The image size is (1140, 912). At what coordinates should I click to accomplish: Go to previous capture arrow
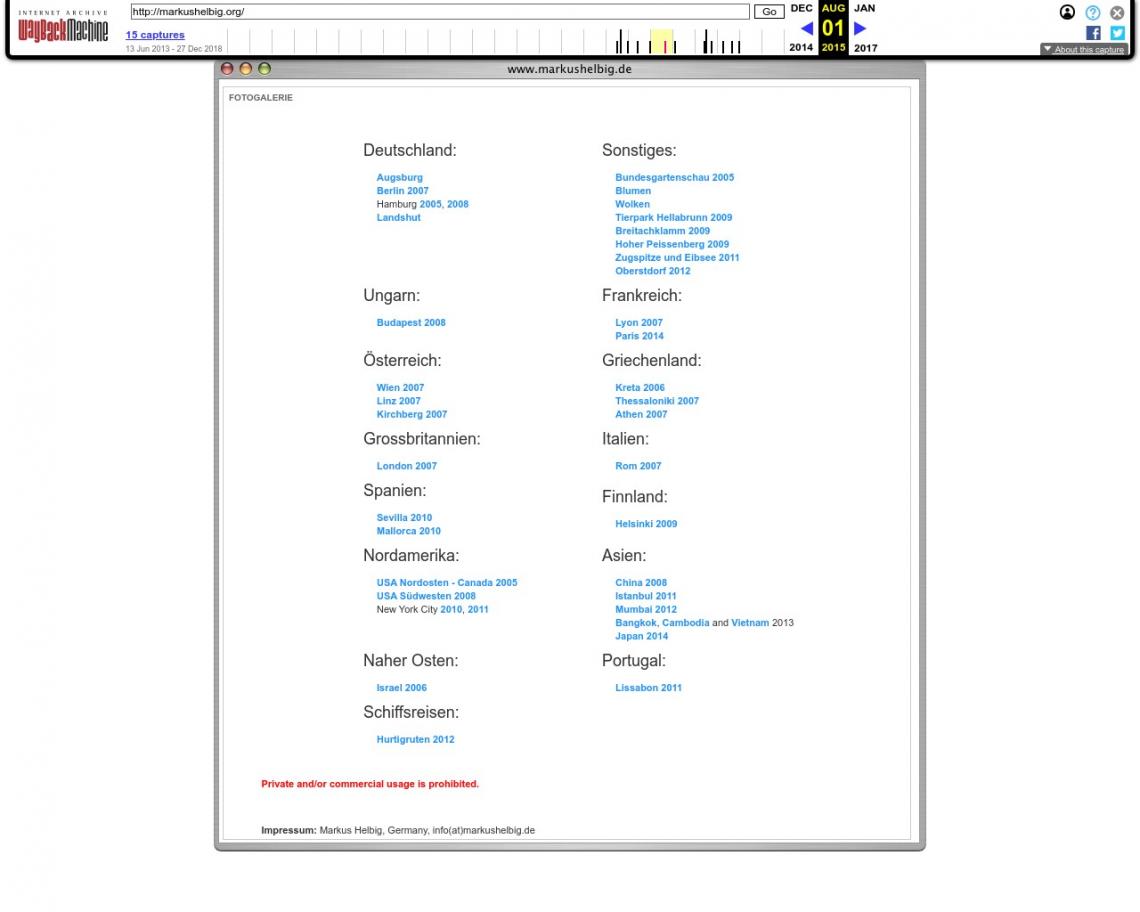pos(806,28)
